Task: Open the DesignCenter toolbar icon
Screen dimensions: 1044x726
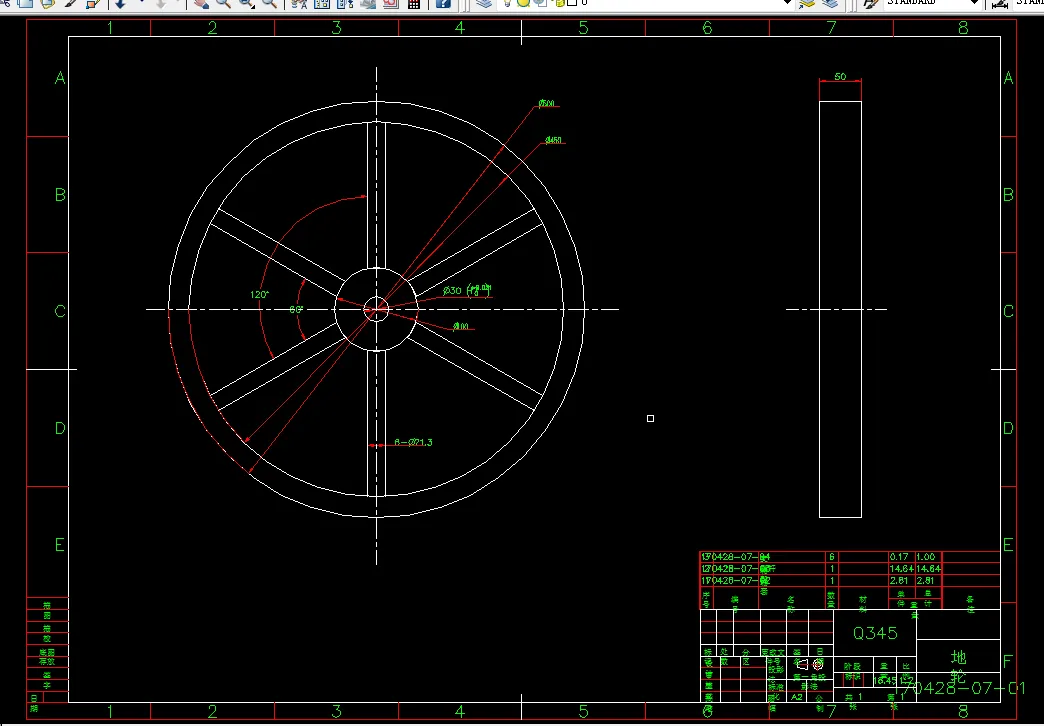Action: [322, 4]
